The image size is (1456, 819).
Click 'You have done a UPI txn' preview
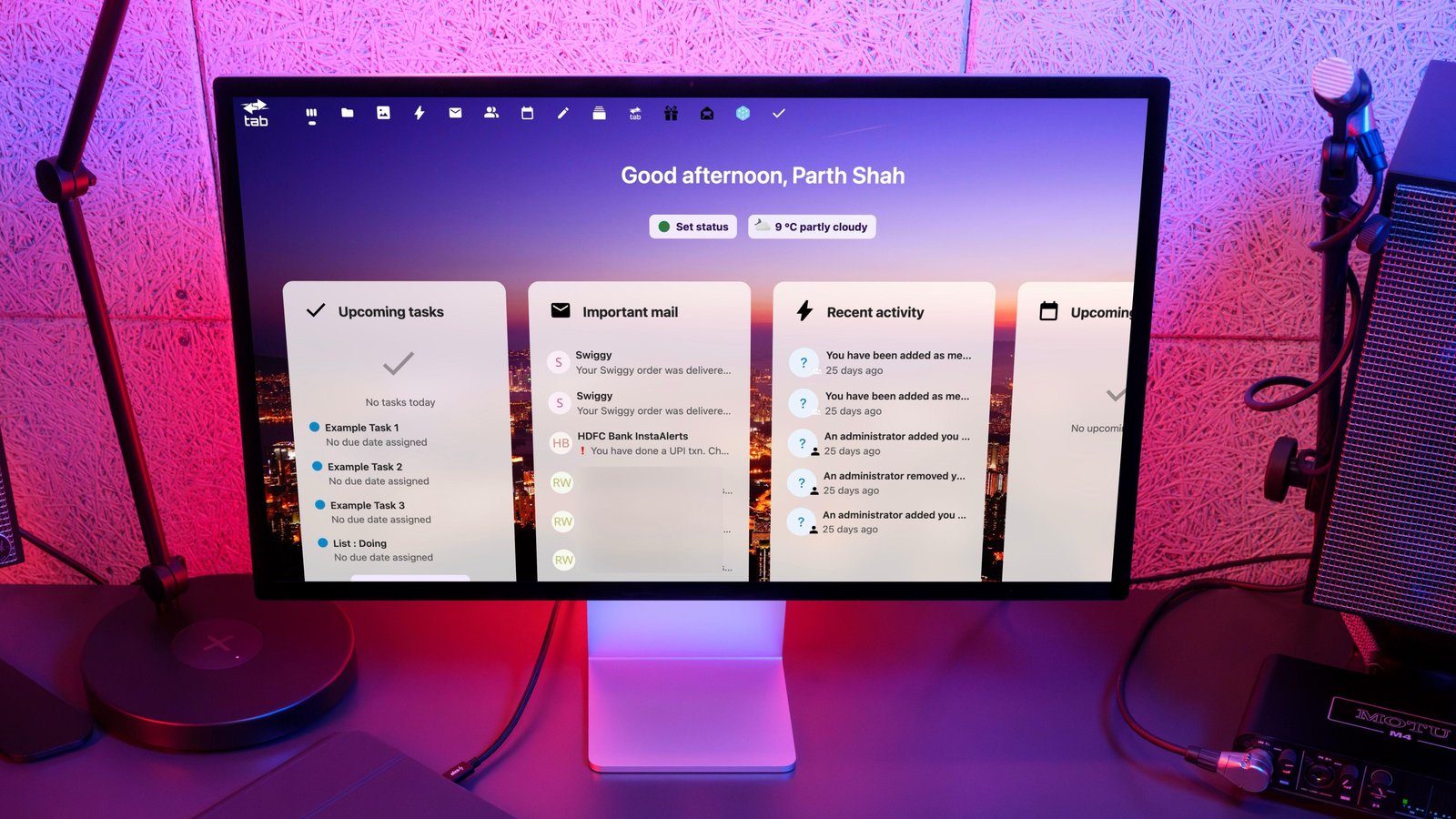tap(660, 450)
